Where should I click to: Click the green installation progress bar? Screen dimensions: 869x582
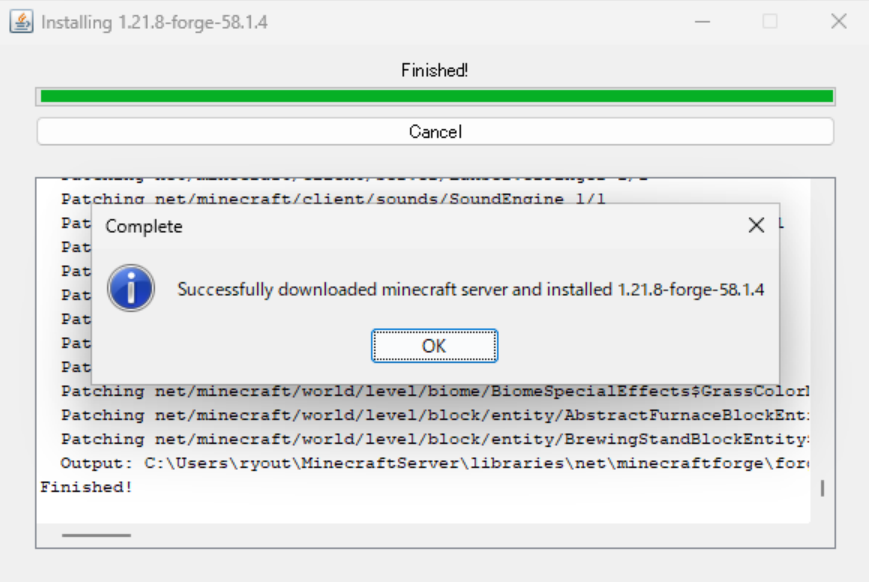[435, 96]
